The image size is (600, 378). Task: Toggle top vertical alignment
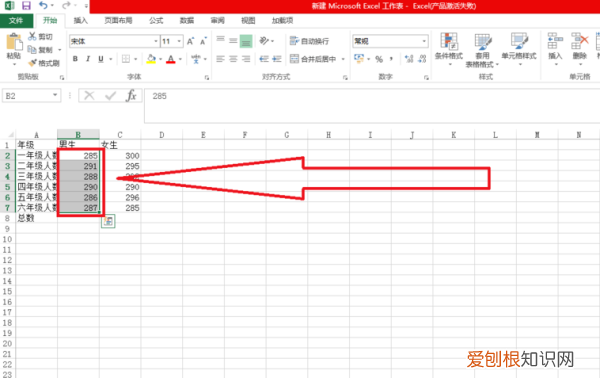220,40
